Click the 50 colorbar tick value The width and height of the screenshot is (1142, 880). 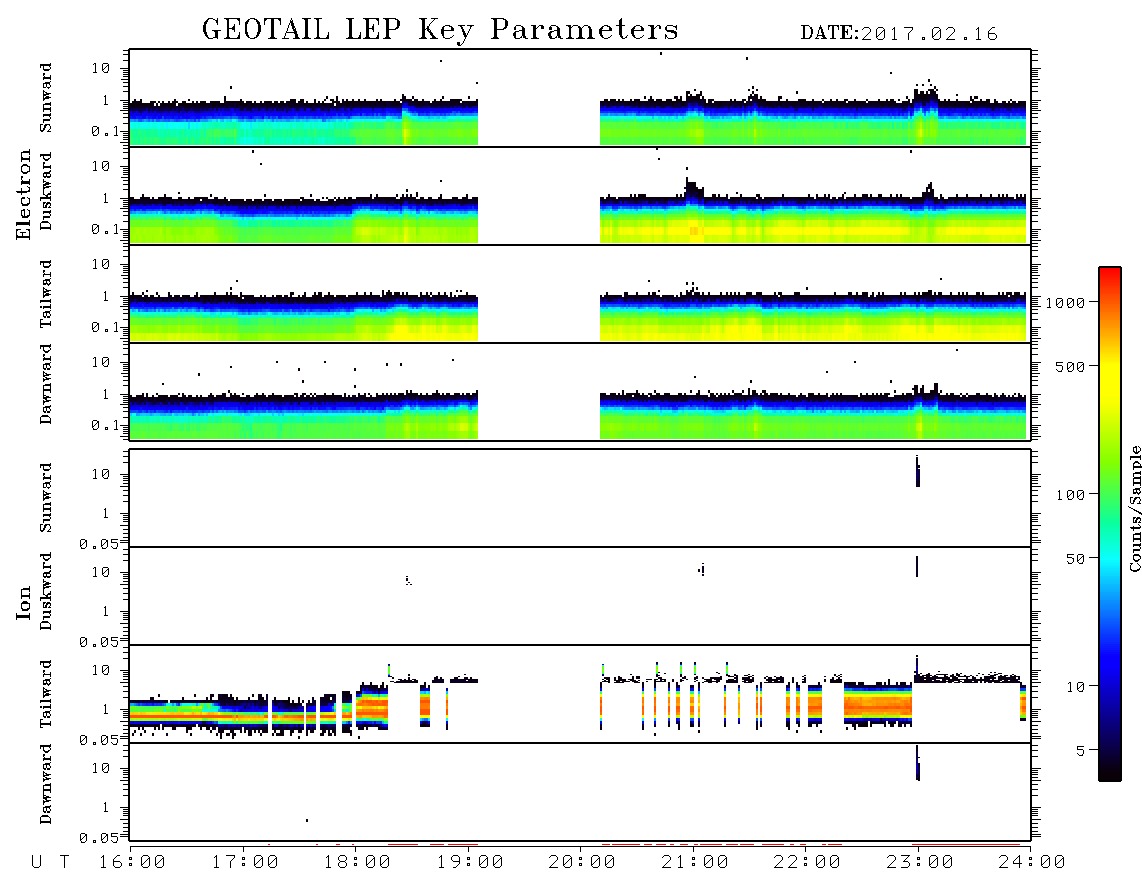click(x=1075, y=559)
